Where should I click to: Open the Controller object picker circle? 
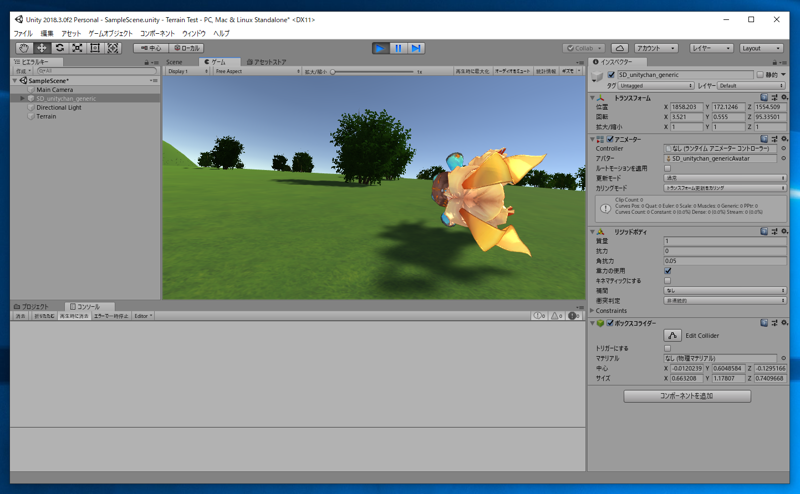[784, 149]
